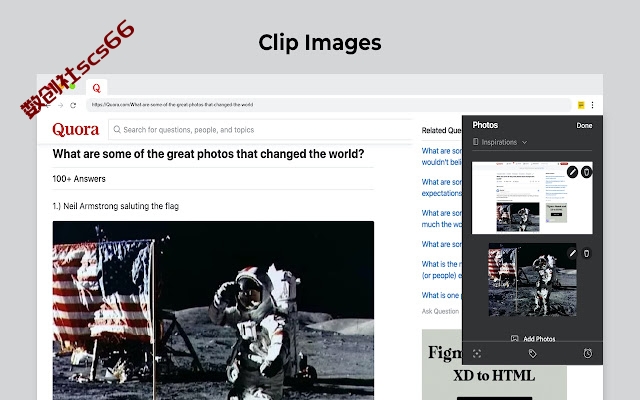Click the tag icon in panel footer
This screenshot has width=640, height=400.
tap(532, 353)
